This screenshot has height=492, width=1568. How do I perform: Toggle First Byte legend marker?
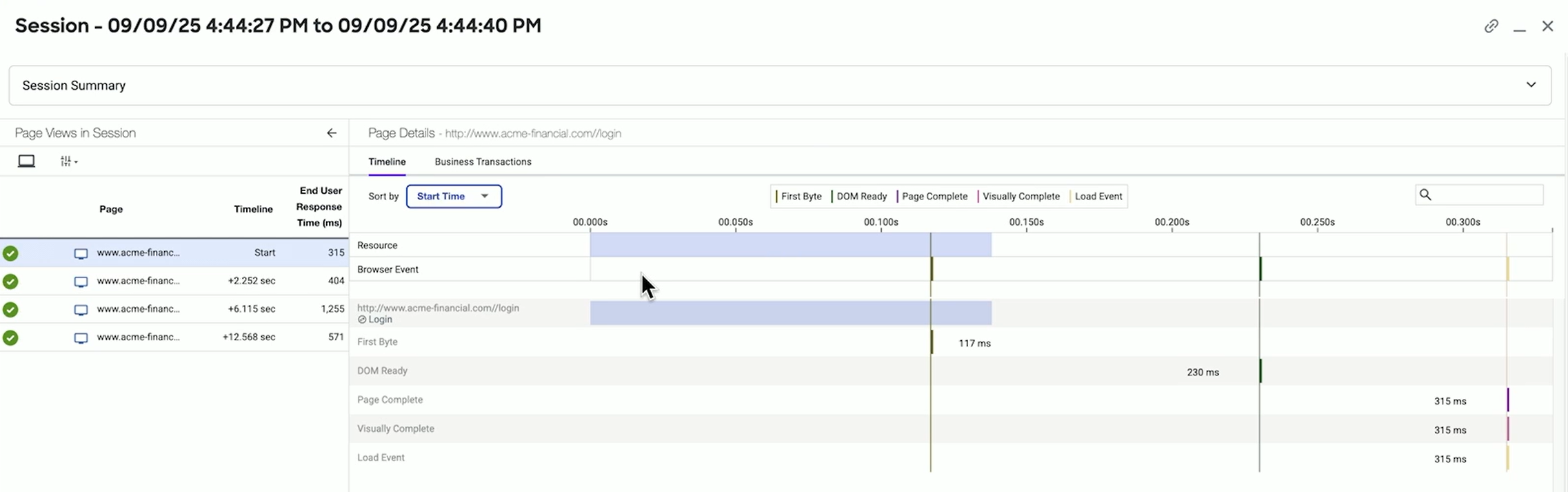[800, 197]
